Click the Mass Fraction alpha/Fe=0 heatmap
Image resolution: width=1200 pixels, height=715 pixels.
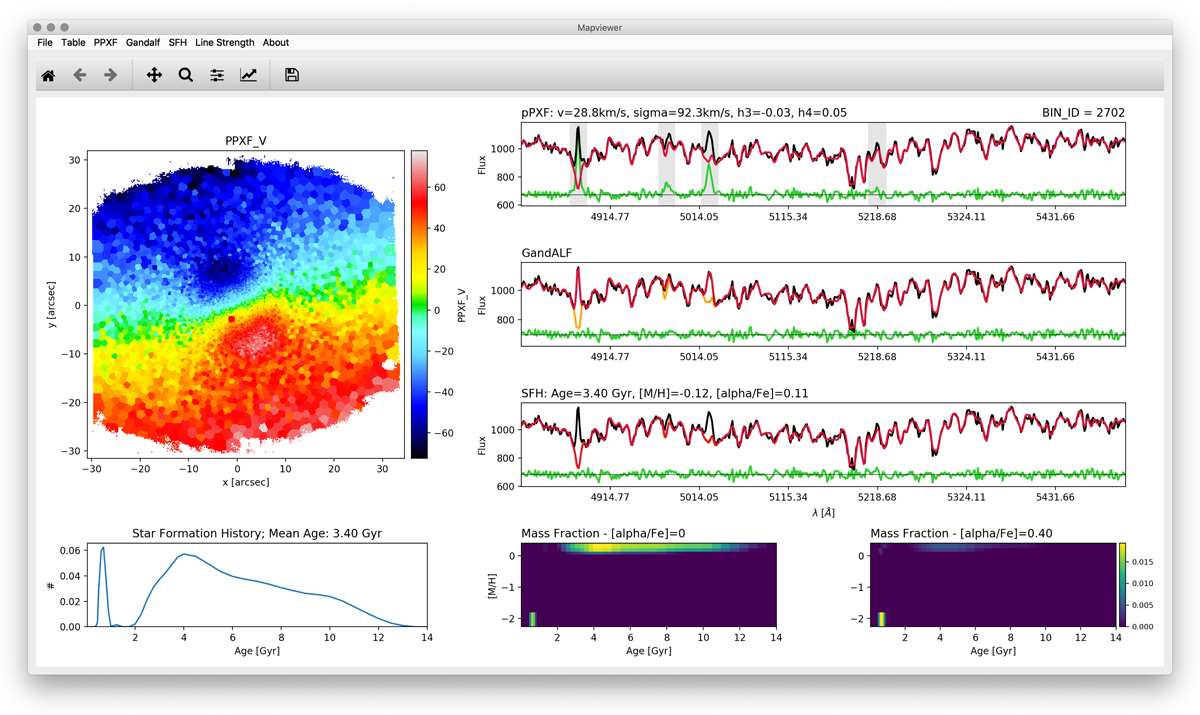pos(647,585)
